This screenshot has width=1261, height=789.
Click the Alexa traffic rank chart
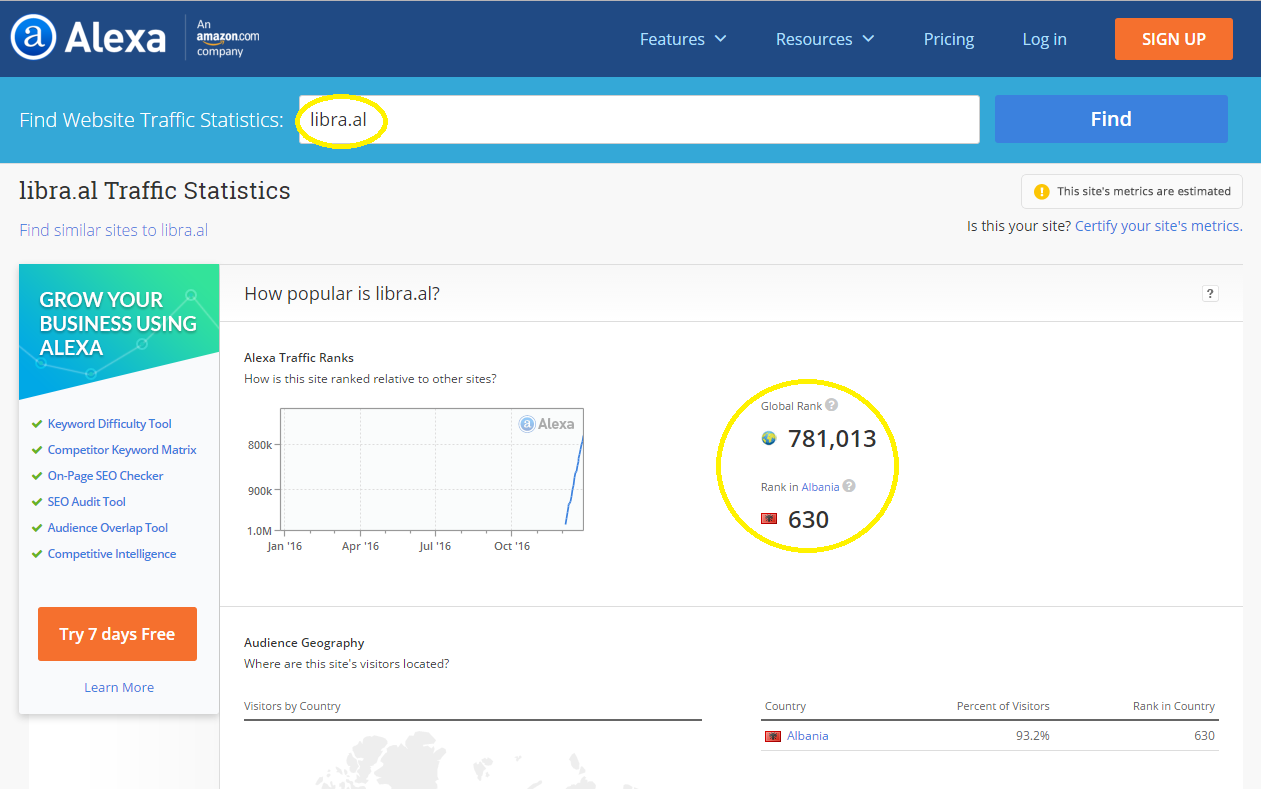pyautogui.click(x=431, y=469)
